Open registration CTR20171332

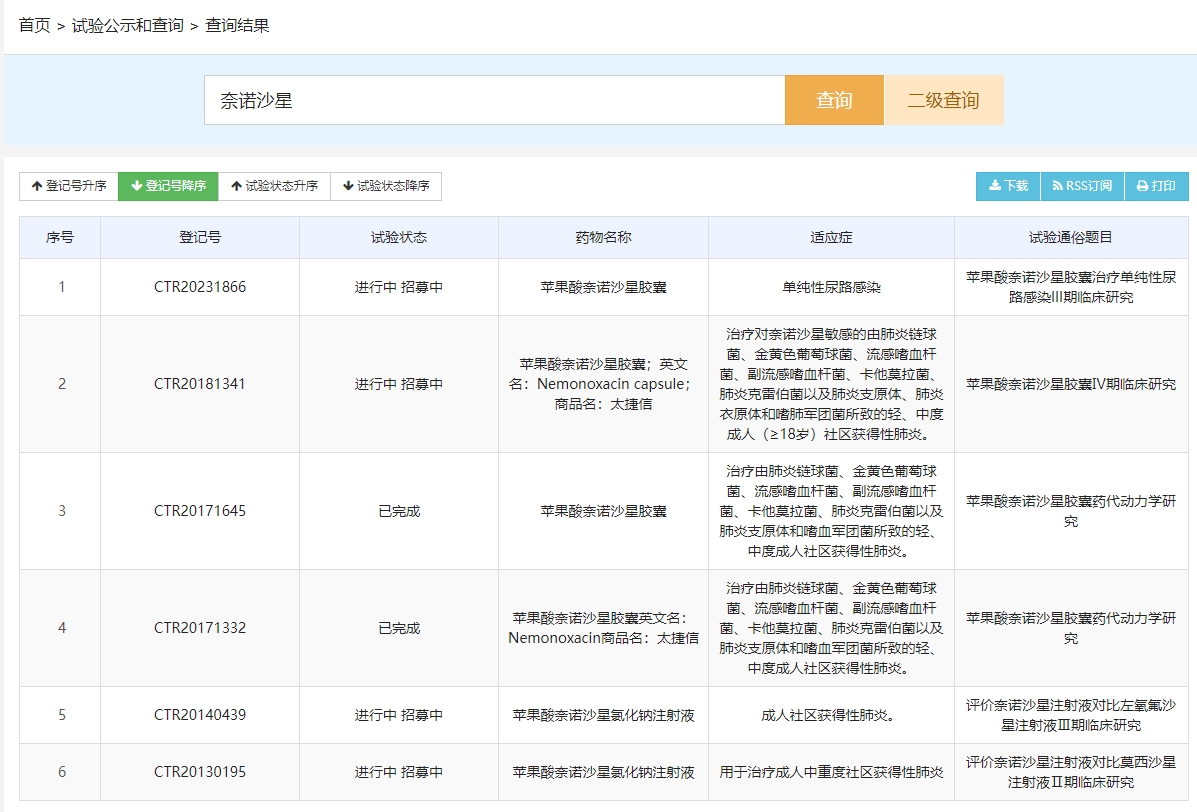pos(200,628)
